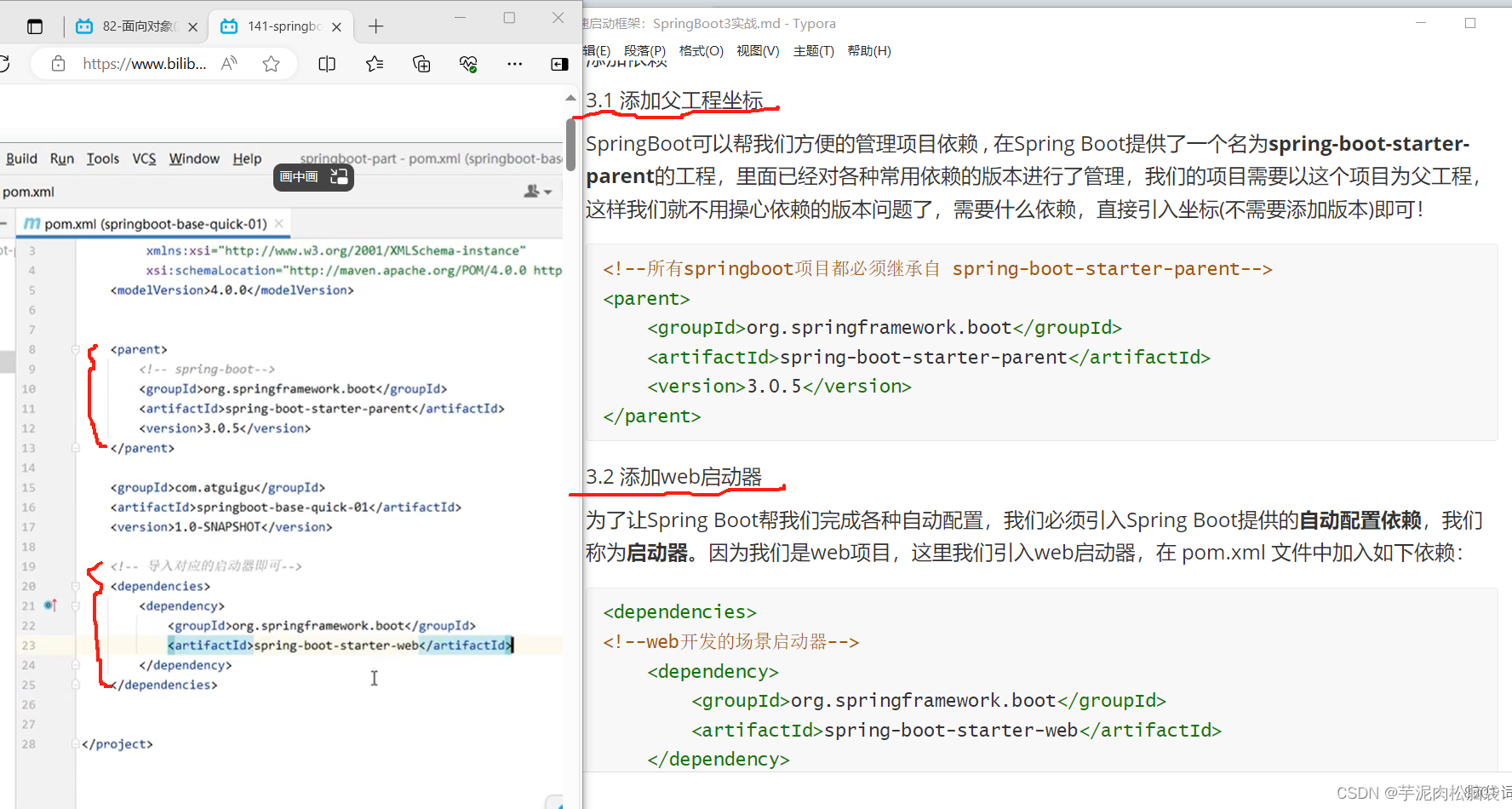The width and height of the screenshot is (1512, 809).
Task: Click scroll up arrow of browser page
Action: [x=570, y=99]
